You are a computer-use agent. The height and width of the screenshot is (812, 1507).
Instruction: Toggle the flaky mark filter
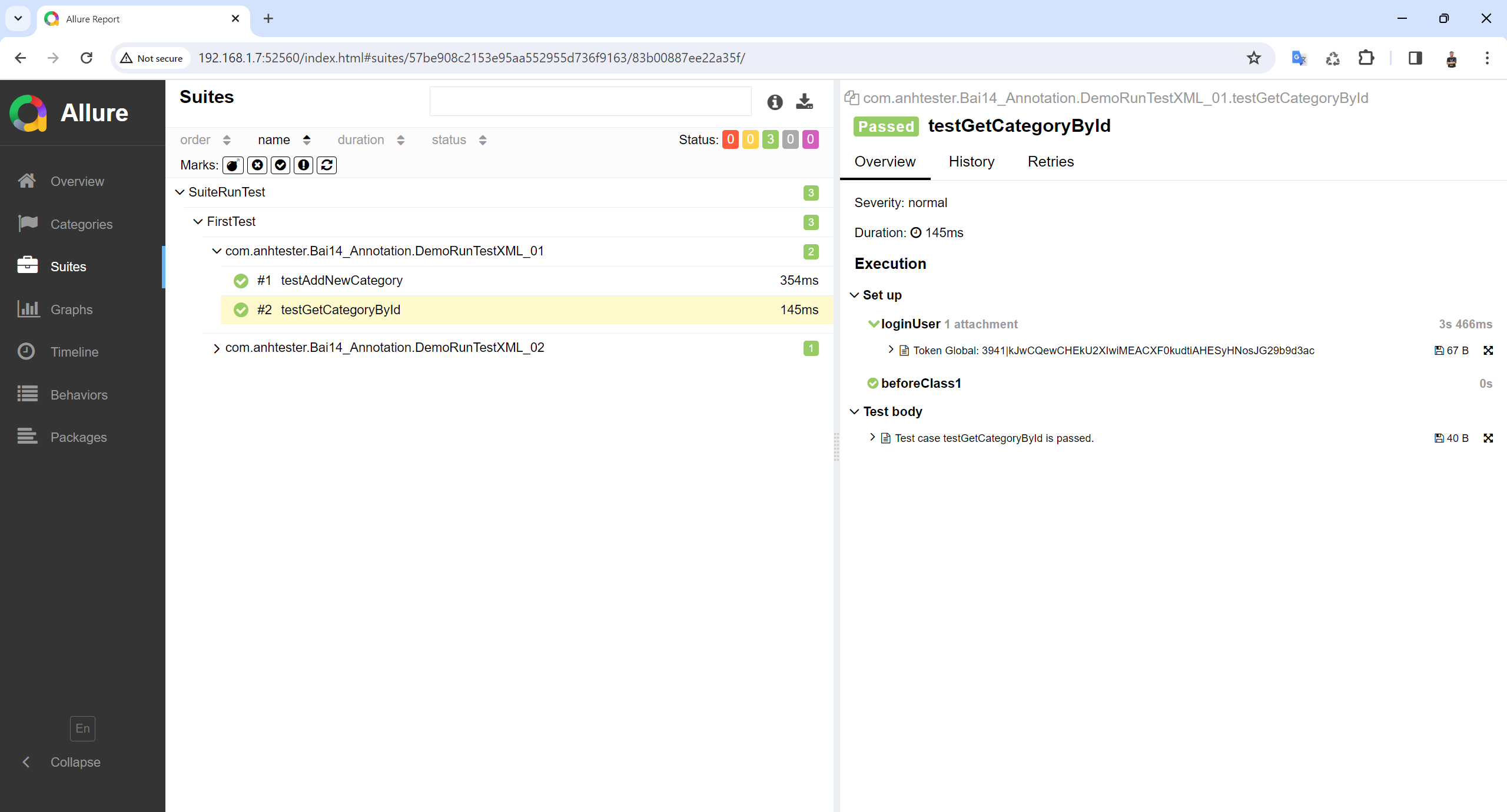(x=233, y=165)
